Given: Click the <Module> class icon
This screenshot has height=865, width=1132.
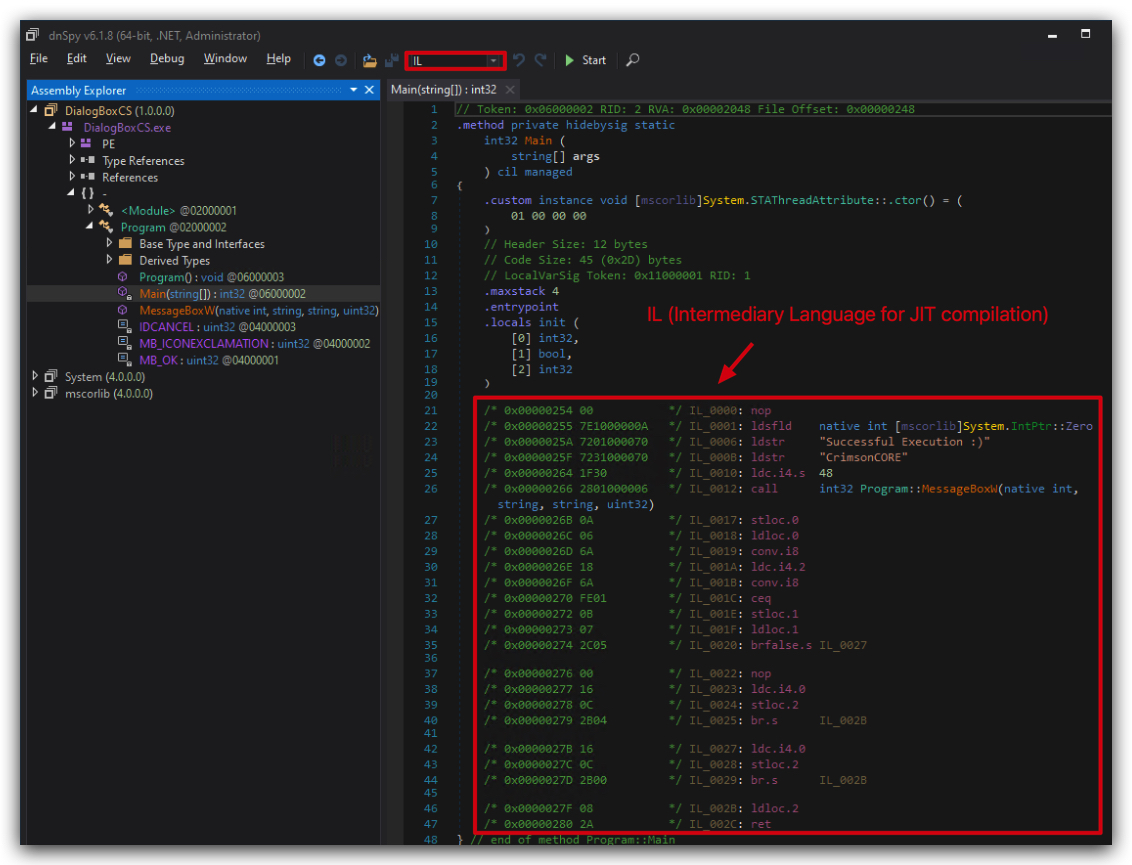Looking at the screenshot, I should [107, 210].
